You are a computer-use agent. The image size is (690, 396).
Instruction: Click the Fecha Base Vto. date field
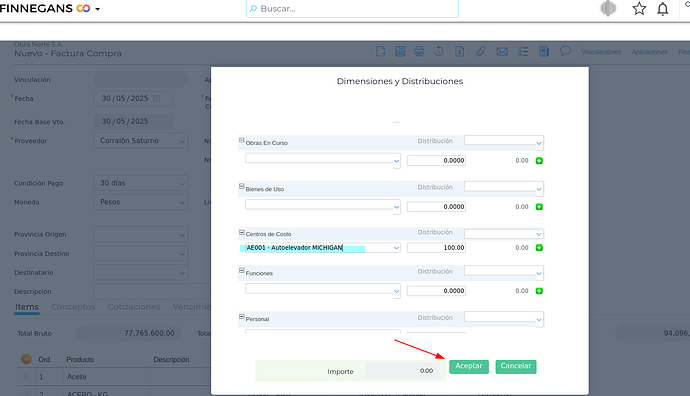133,121
